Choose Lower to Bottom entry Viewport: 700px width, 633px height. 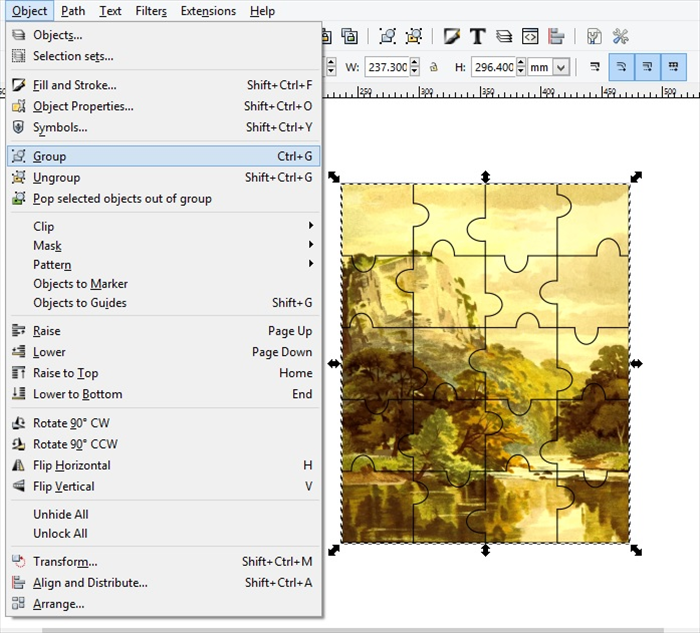pyautogui.click(x=163, y=394)
